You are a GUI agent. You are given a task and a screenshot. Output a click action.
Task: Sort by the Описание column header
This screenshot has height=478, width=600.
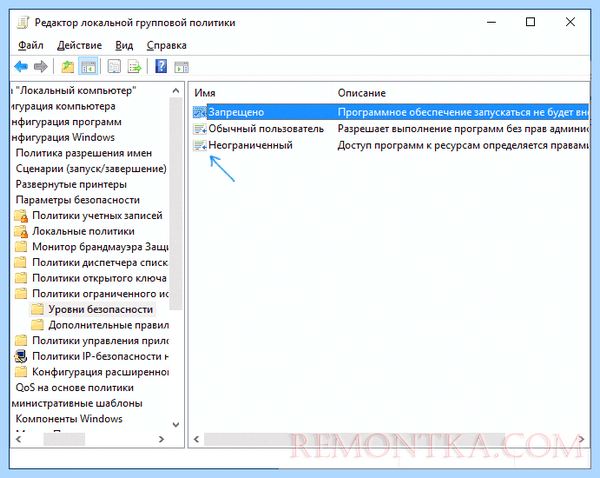point(362,93)
